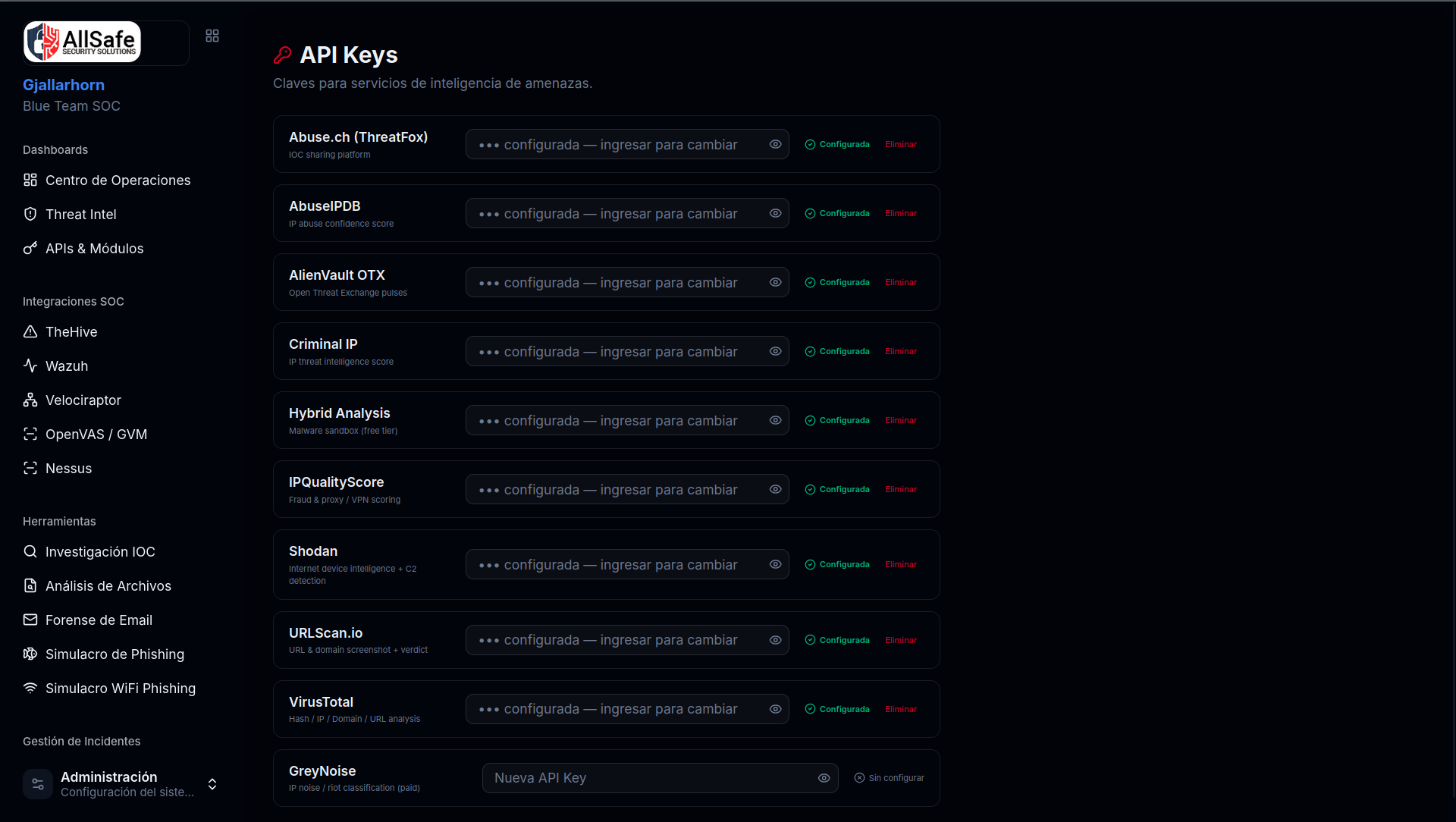
Task: Remove the Shodan API key
Action: coord(901,564)
